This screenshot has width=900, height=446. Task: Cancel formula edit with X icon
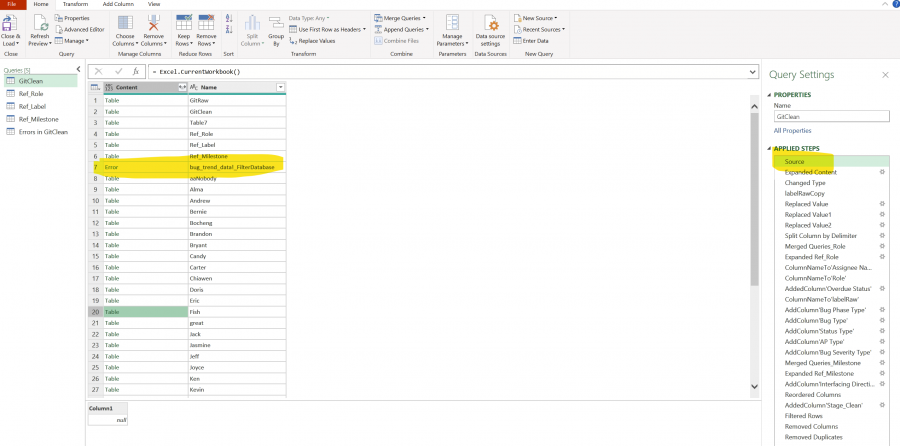coord(98,72)
